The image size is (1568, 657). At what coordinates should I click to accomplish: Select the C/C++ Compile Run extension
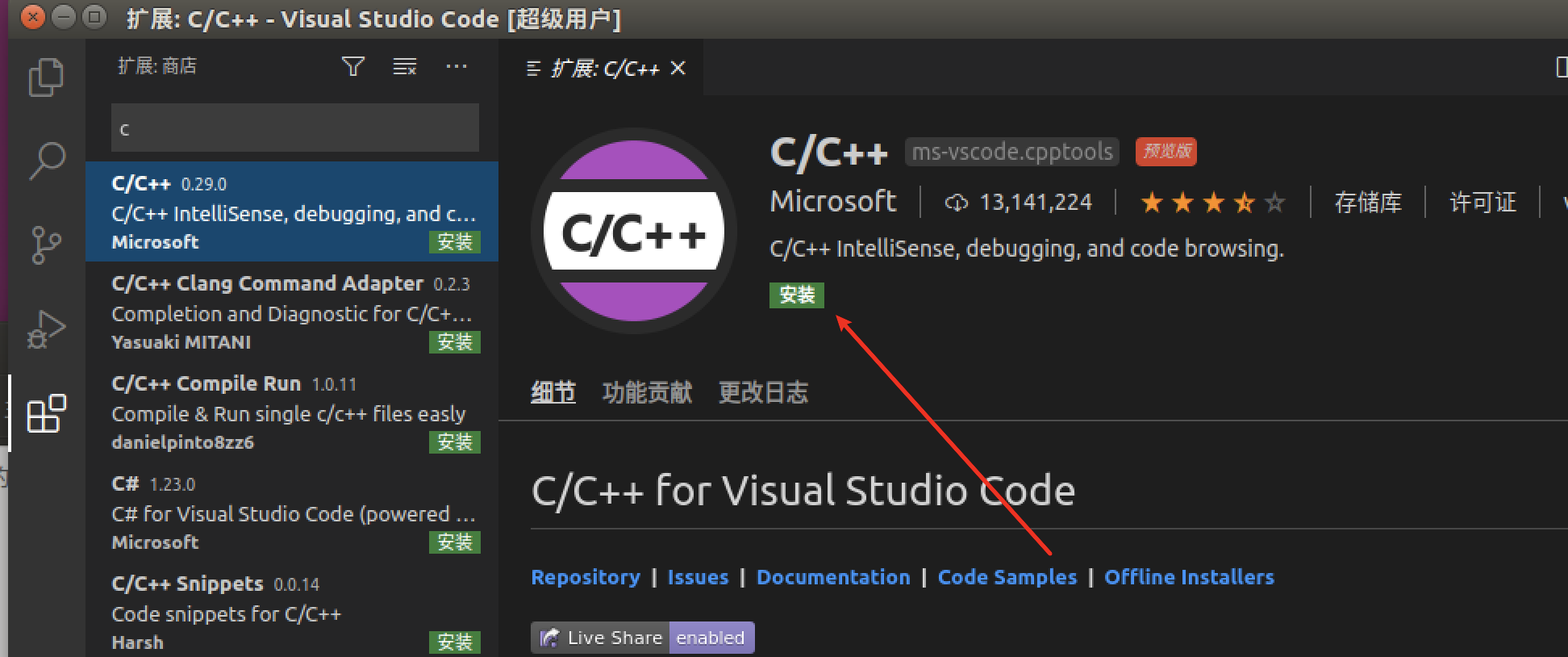pyautogui.click(x=292, y=412)
